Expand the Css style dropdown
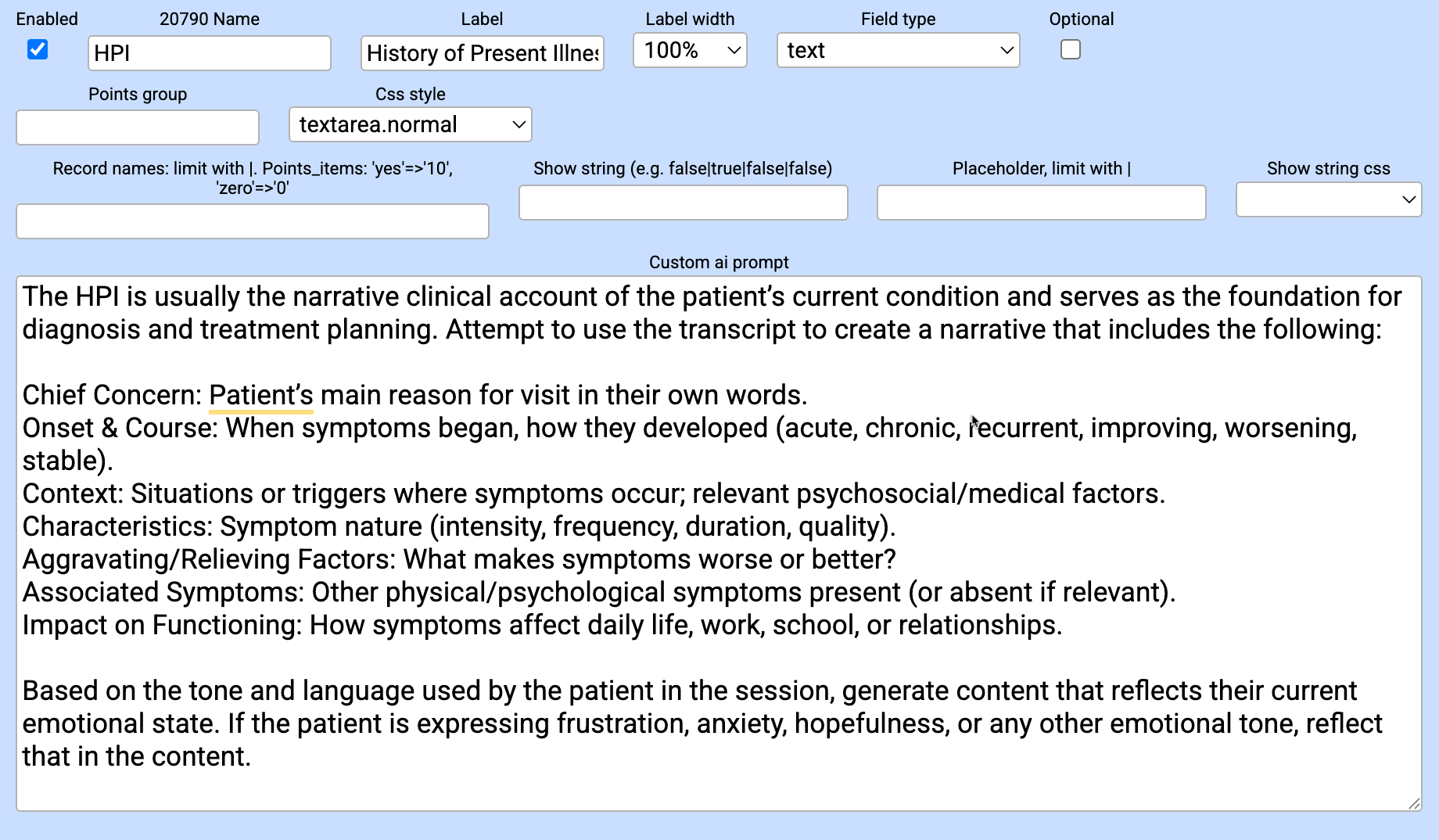 tap(410, 125)
